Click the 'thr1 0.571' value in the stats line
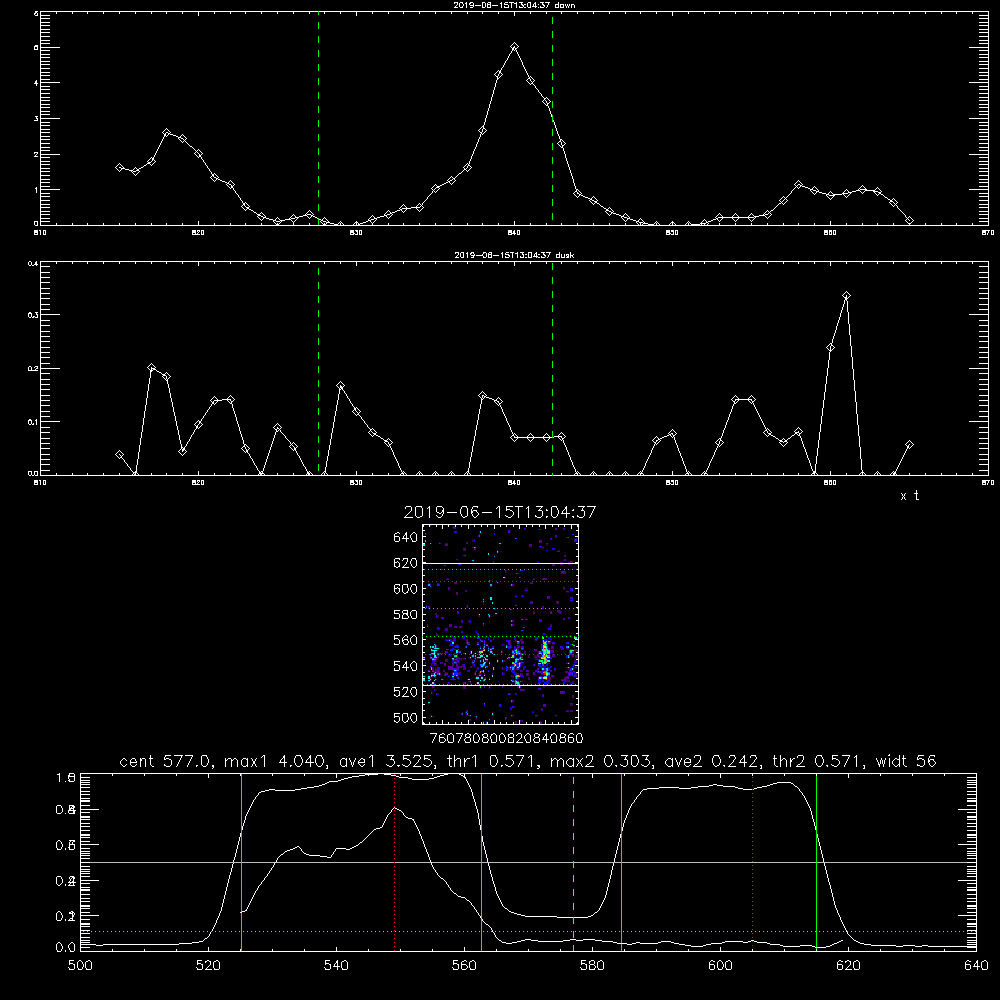This screenshot has width=1000, height=1000. (489, 761)
